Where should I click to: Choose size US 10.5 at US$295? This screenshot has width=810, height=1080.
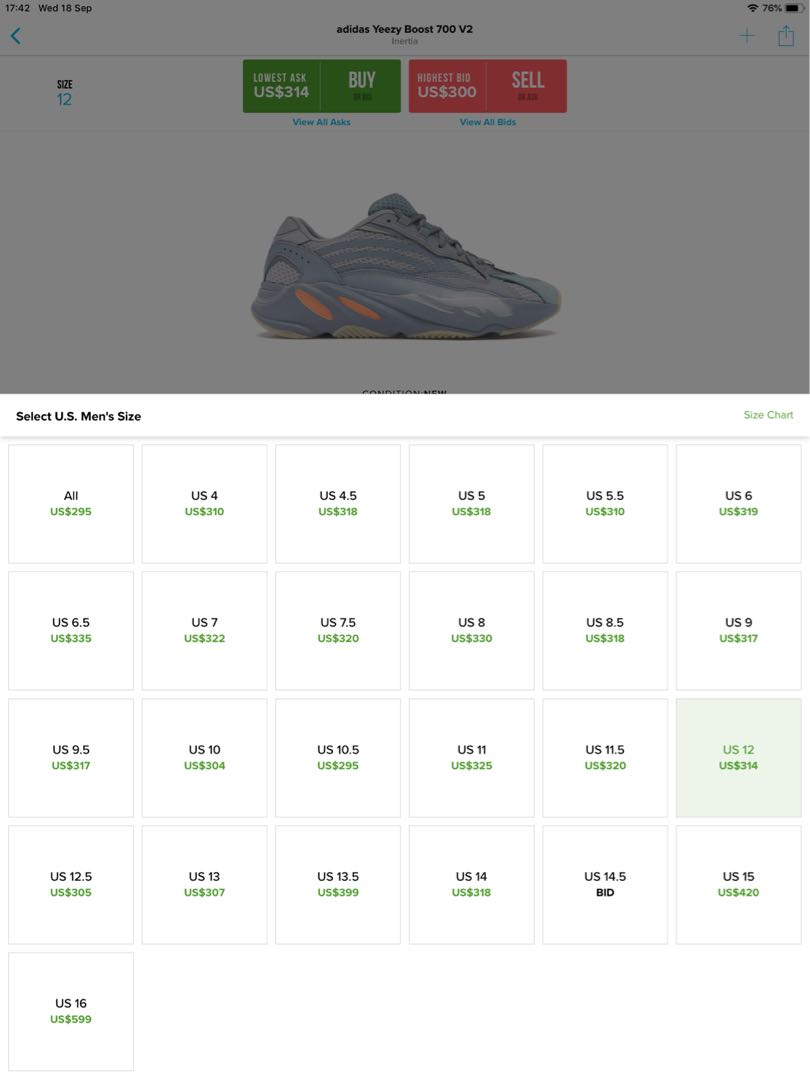pyautogui.click(x=338, y=758)
